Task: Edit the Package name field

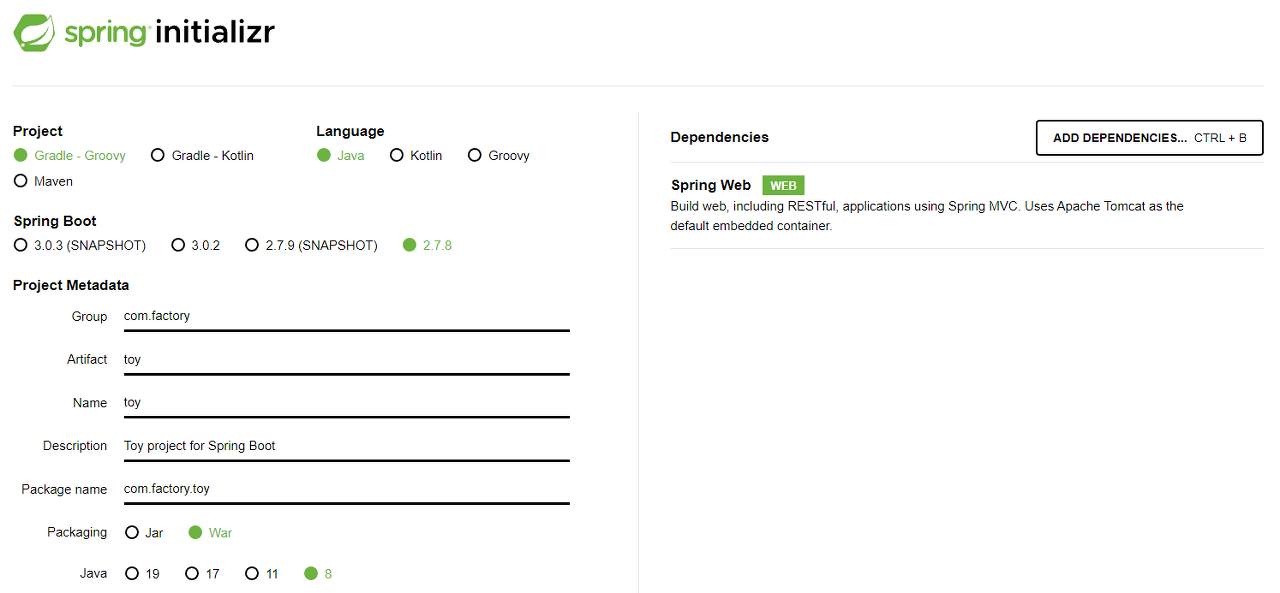Action: (x=346, y=489)
